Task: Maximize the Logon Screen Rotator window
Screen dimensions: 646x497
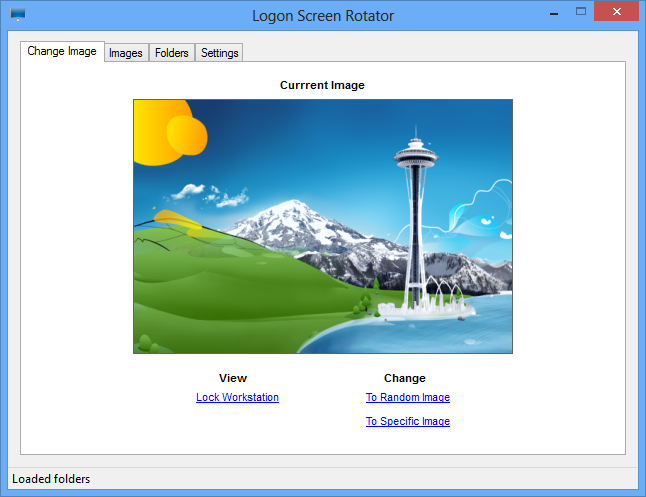Action: click(x=581, y=12)
